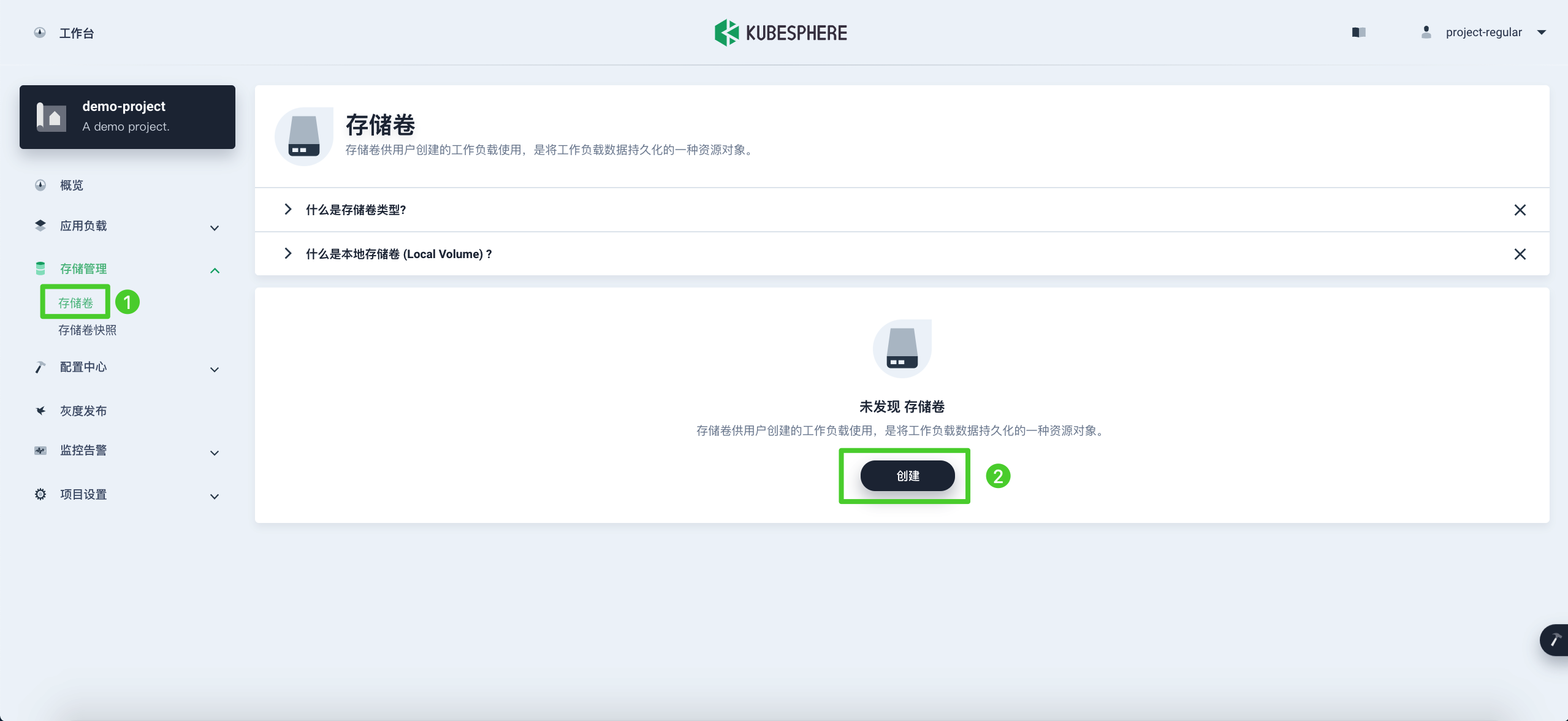Click the project settings gear icon
The width and height of the screenshot is (1568, 721).
[x=40, y=494]
